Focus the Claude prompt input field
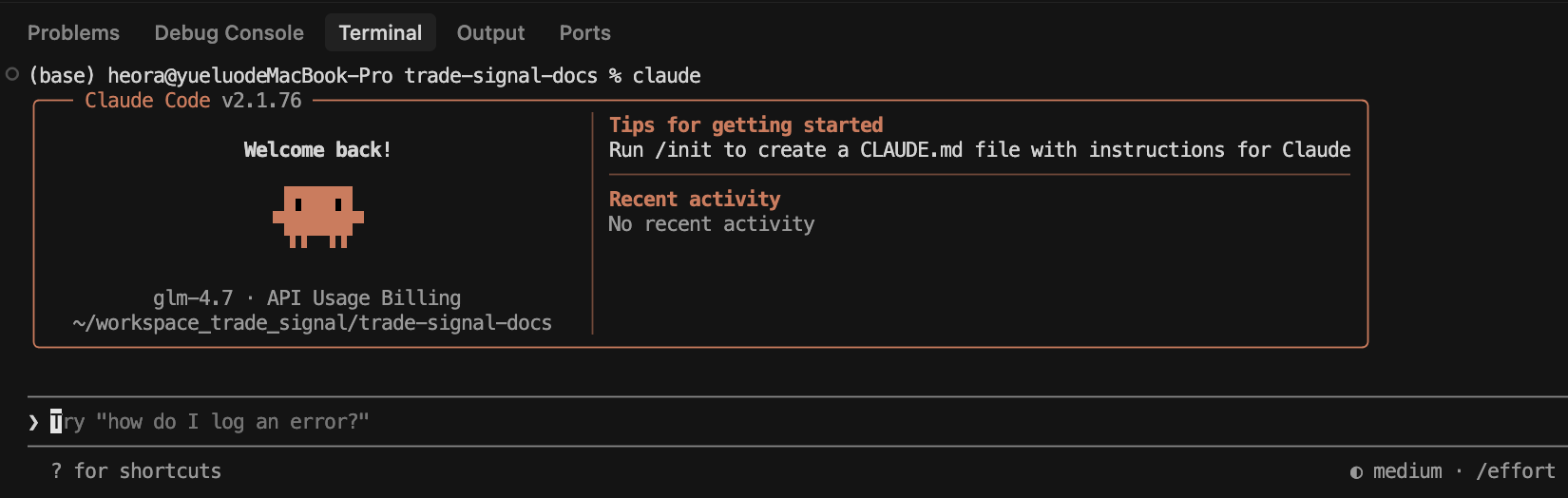This screenshot has width=1568, height=498. point(570,422)
